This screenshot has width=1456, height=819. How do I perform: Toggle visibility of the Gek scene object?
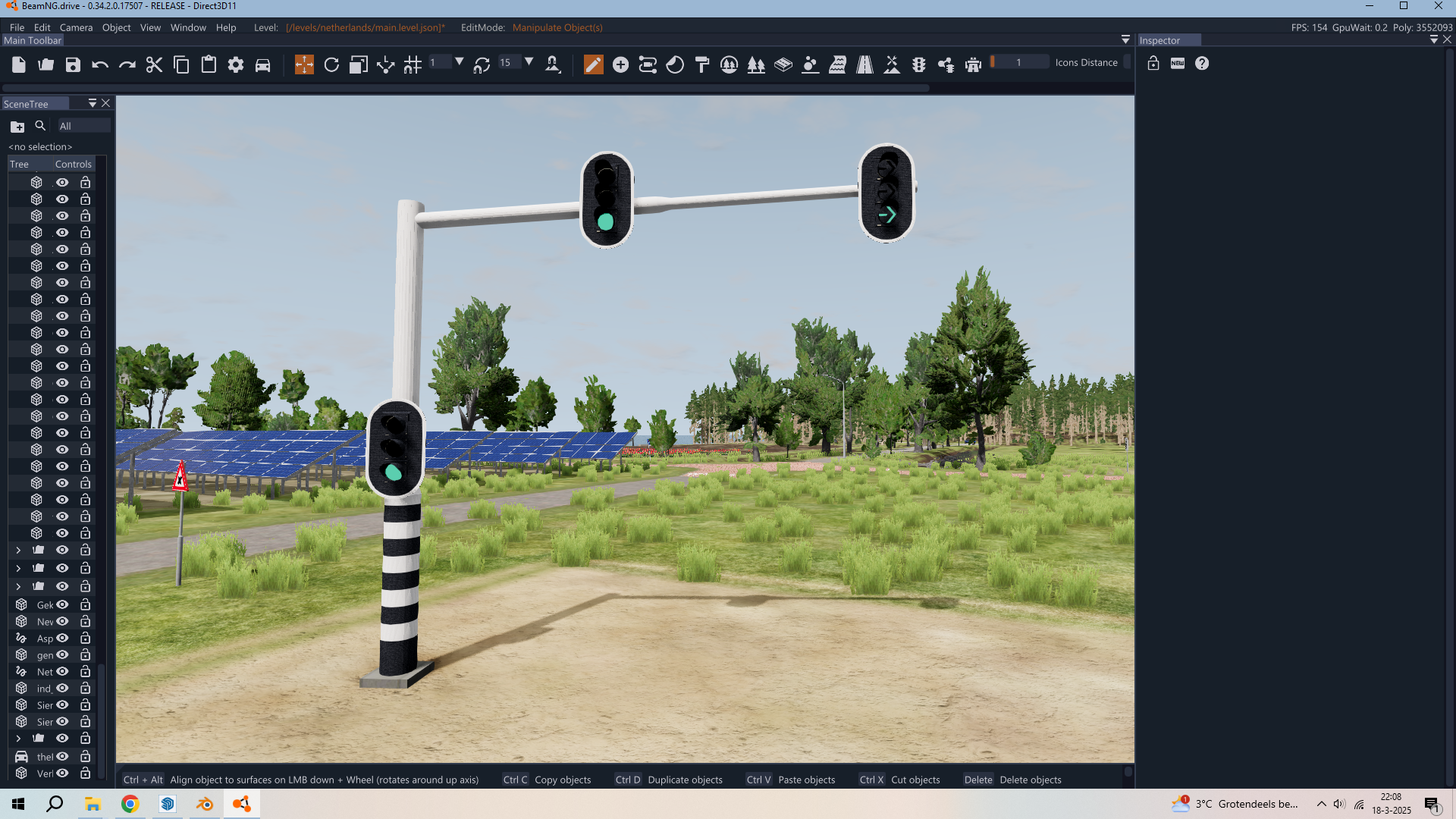(62, 604)
